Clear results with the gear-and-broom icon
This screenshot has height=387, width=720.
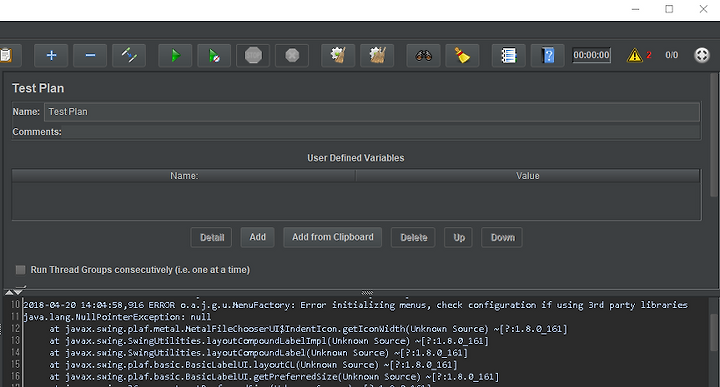338,56
